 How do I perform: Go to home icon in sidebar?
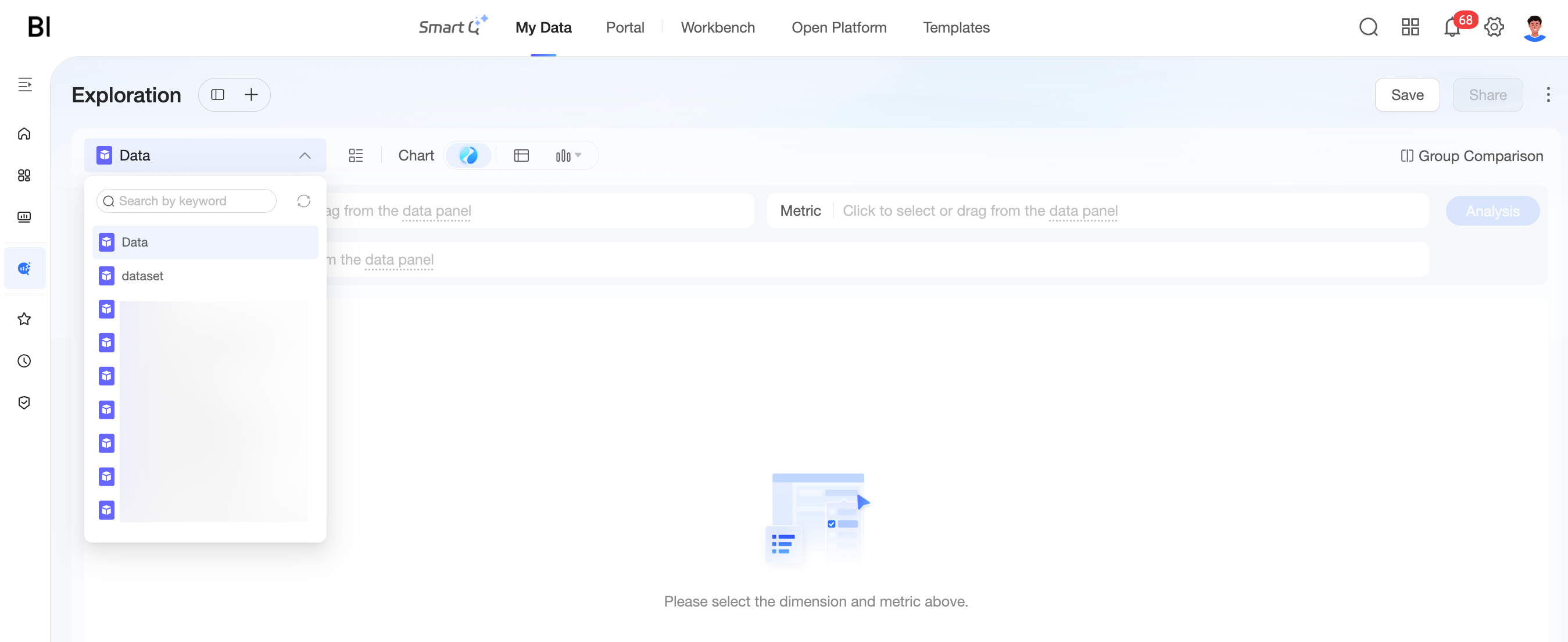coord(24,134)
